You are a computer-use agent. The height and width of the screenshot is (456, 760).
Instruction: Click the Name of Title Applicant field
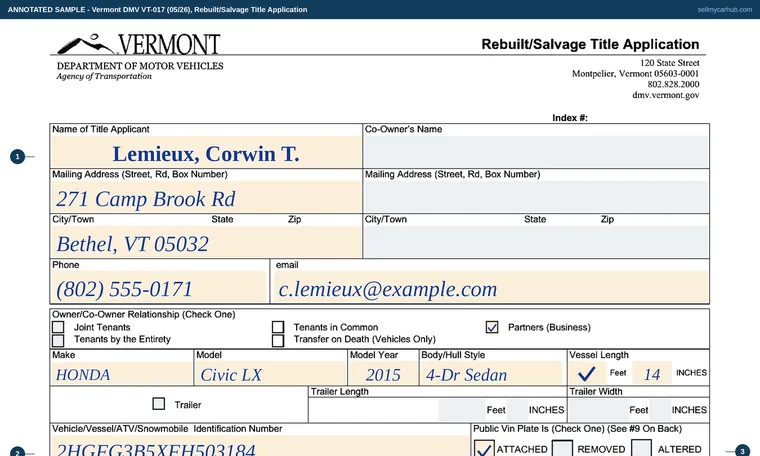(206, 152)
